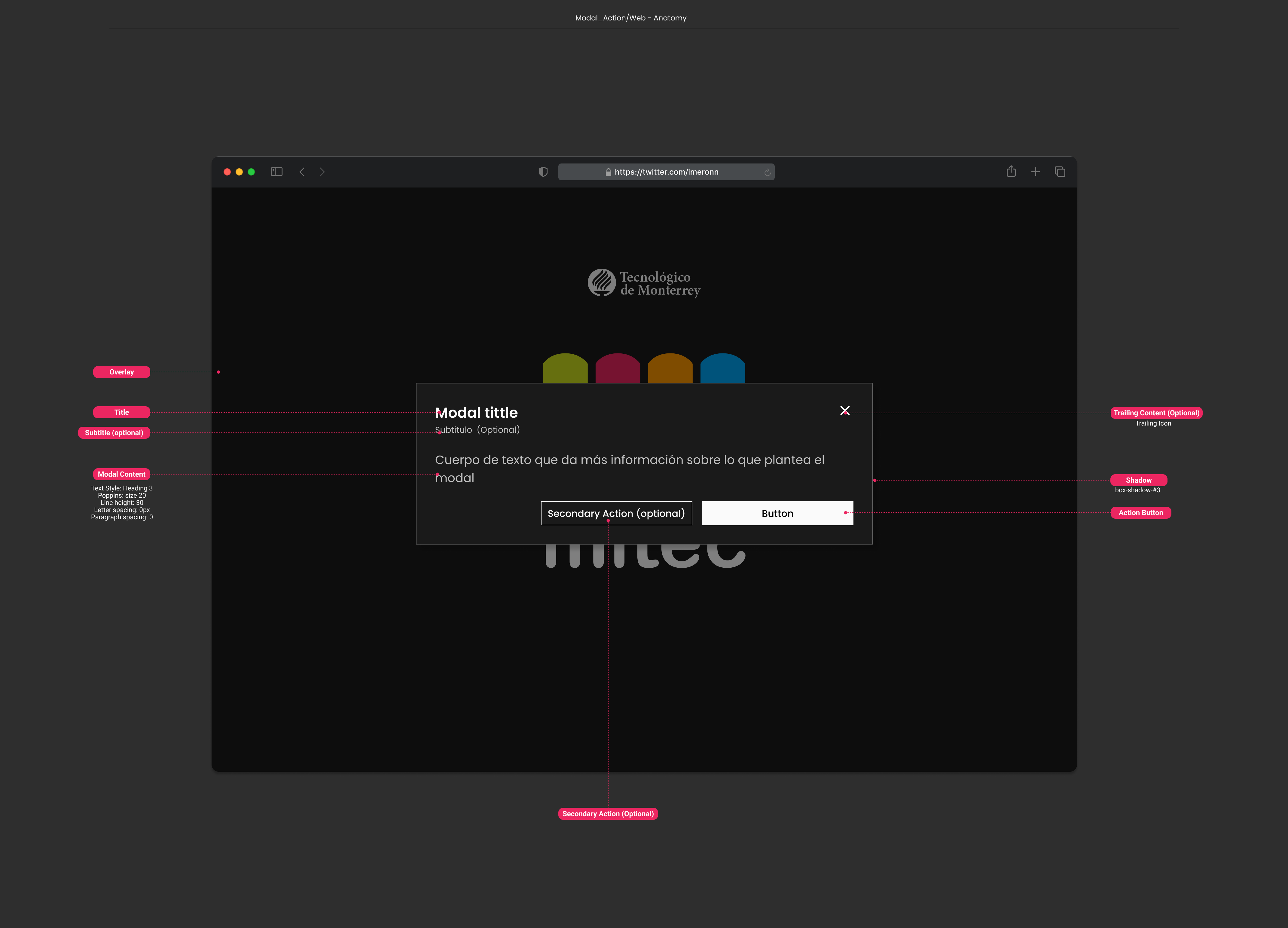Screen dimensions: 1288x928
Task: Click the box-shadow-#3 caption
Action: point(1137,490)
